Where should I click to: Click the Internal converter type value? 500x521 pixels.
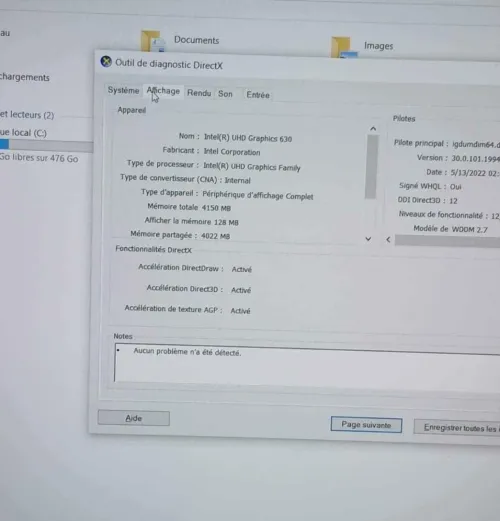point(237,180)
